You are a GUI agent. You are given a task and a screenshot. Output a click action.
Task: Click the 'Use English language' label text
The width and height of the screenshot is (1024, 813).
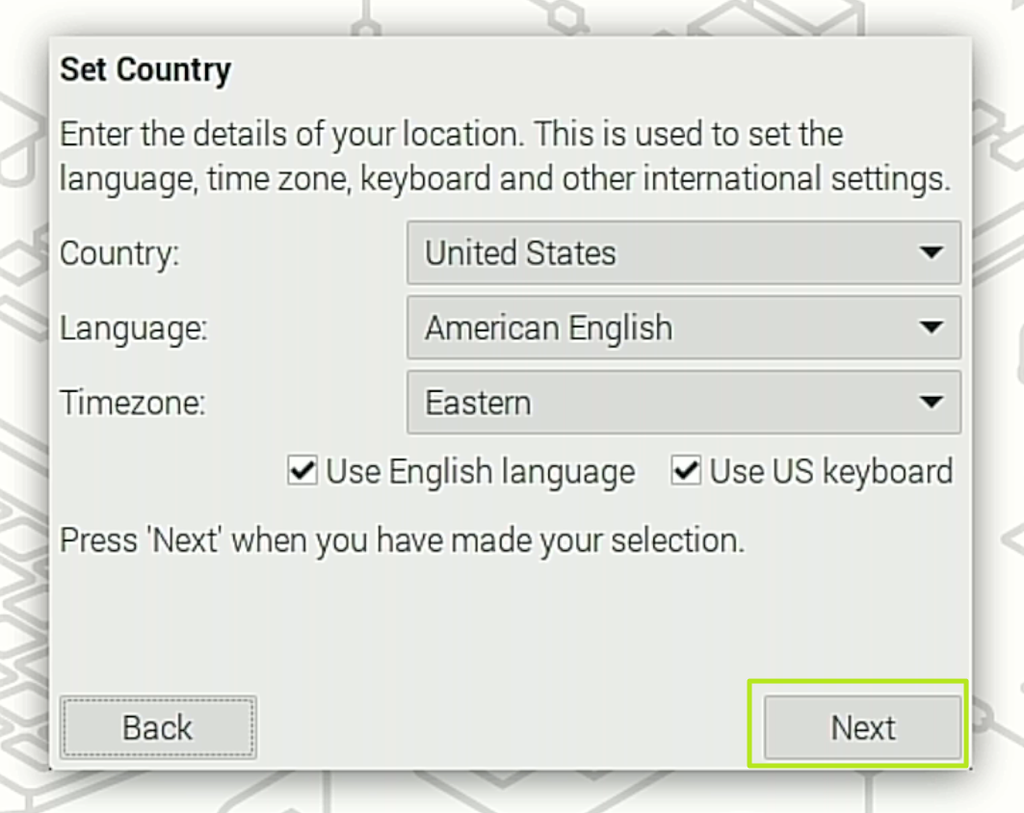point(480,472)
